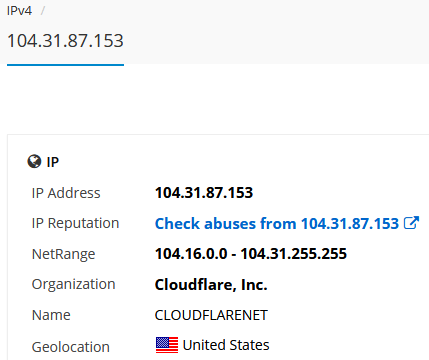
Task: Click the Geolocation field label
Action: (x=71, y=347)
